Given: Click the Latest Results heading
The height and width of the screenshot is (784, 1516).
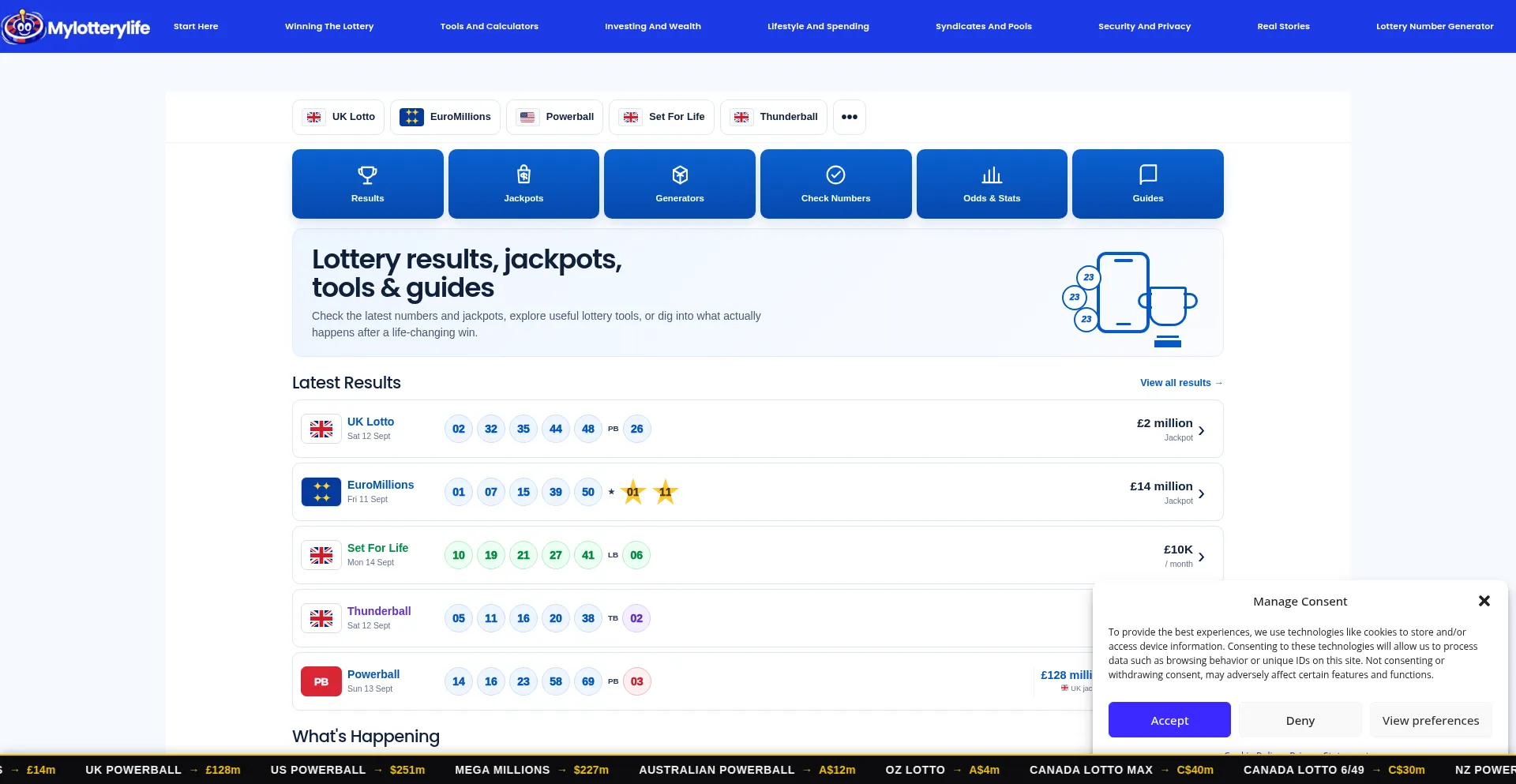Looking at the screenshot, I should (347, 383).
